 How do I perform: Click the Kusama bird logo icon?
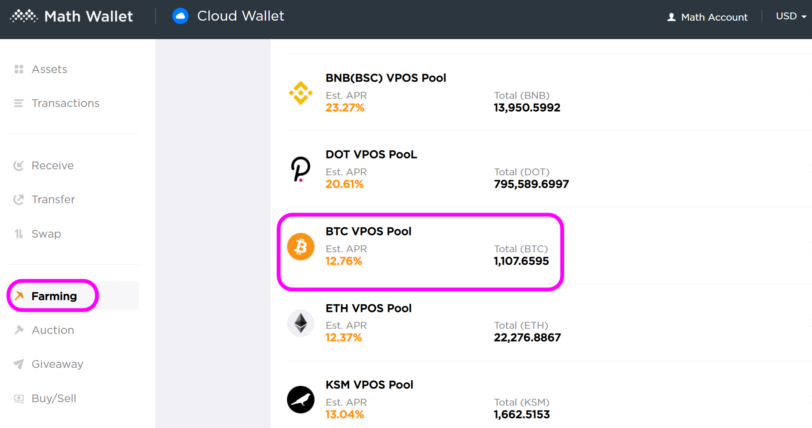[300, 400]
